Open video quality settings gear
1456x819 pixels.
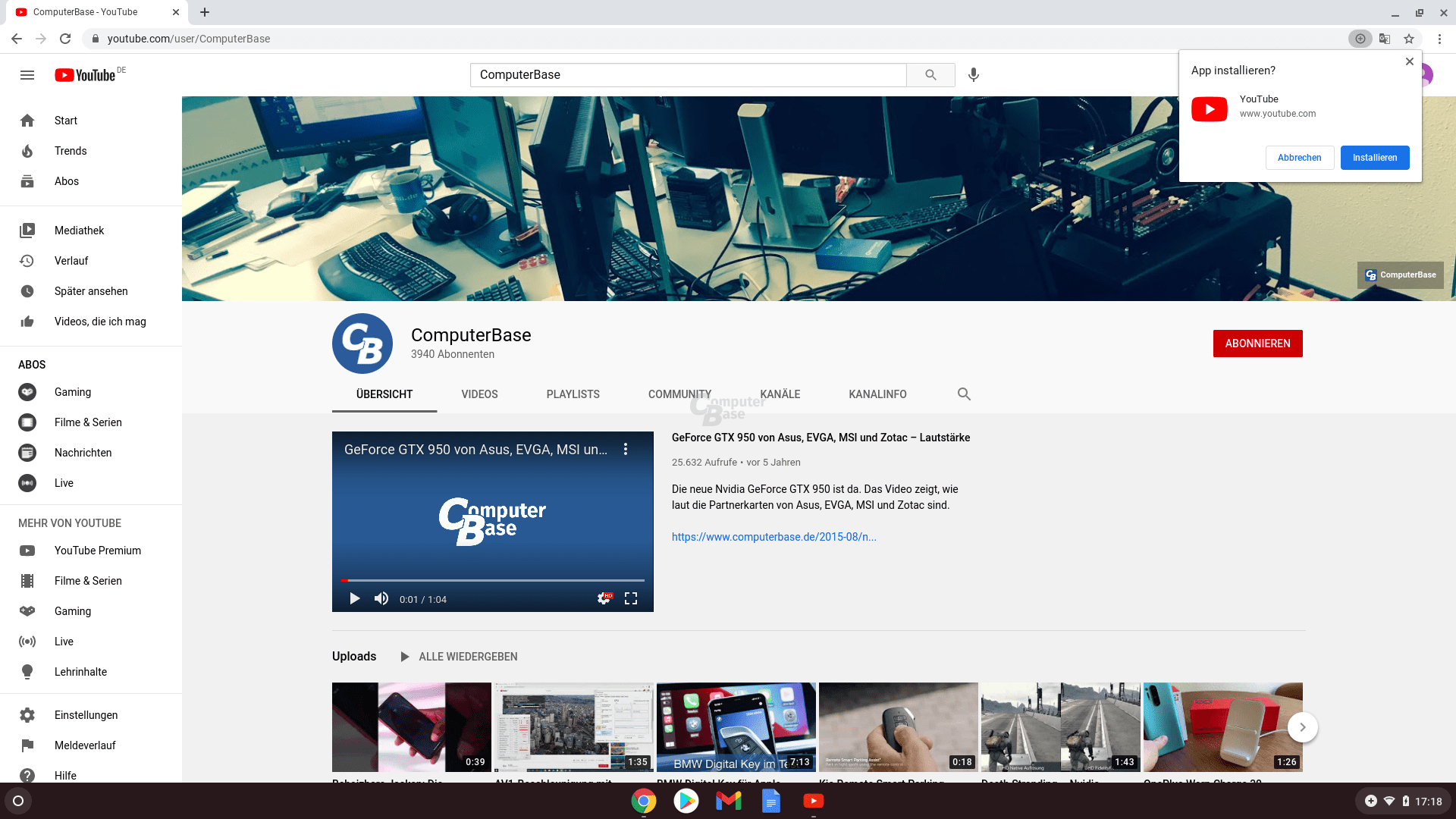pyautogui.click(x=604, y=598)
